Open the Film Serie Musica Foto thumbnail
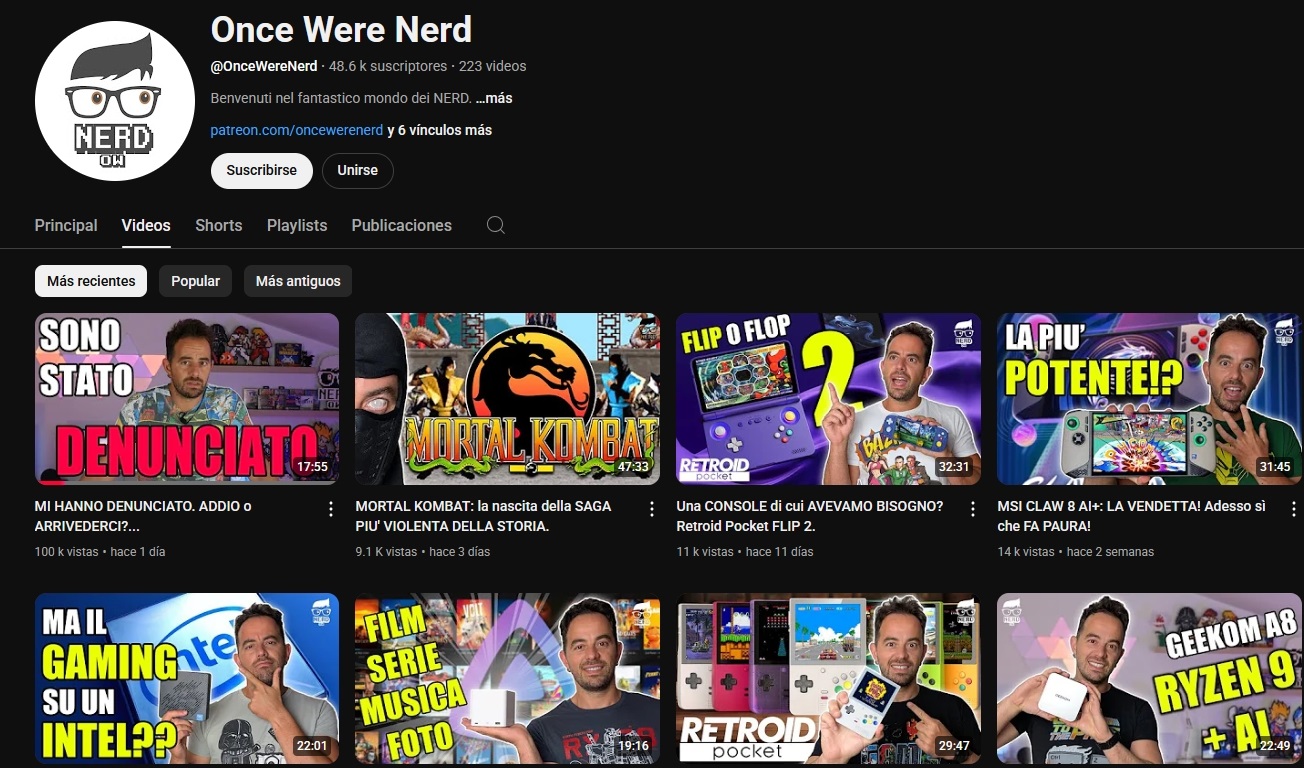The height and width of the screenshot is (768, 1304). pyautogui.click(x=508, y=680)
